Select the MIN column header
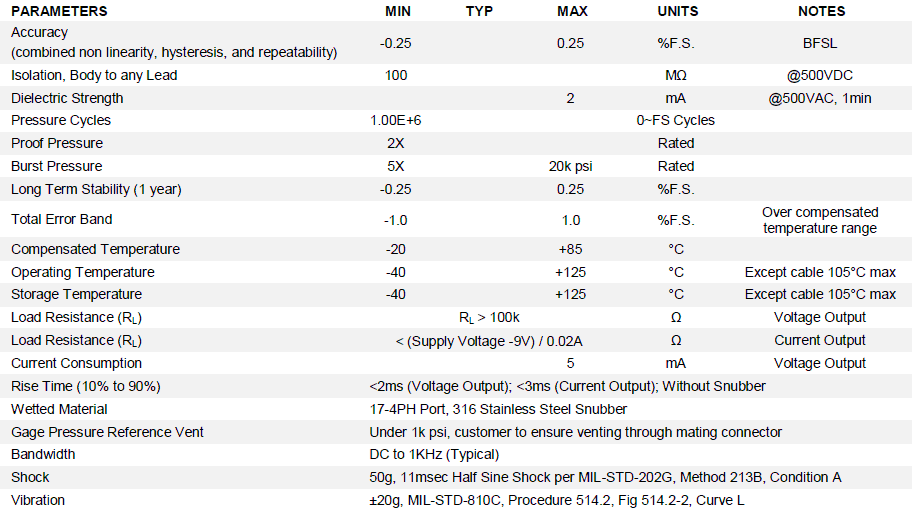This screenshot has width=912, height=515. click(398, 11)
